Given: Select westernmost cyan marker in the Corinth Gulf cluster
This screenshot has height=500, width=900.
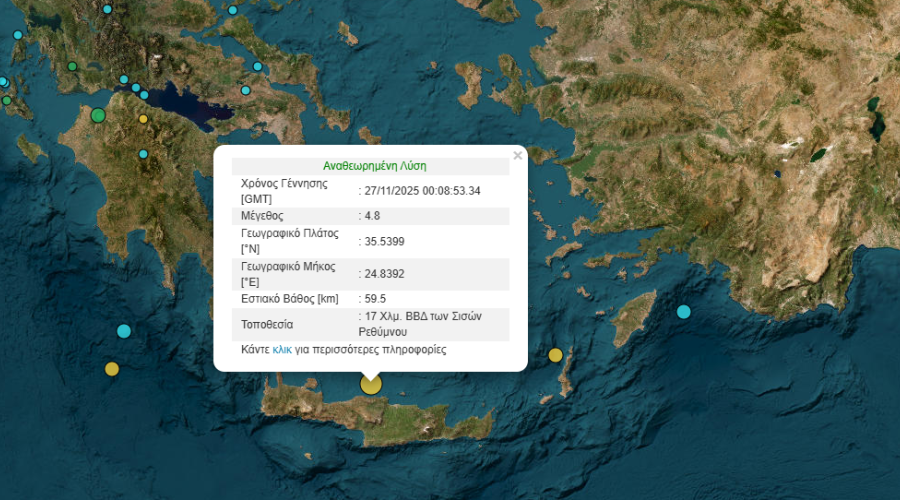Looking at the screenshot, I should pyautogui.click(x=124, y=79).
